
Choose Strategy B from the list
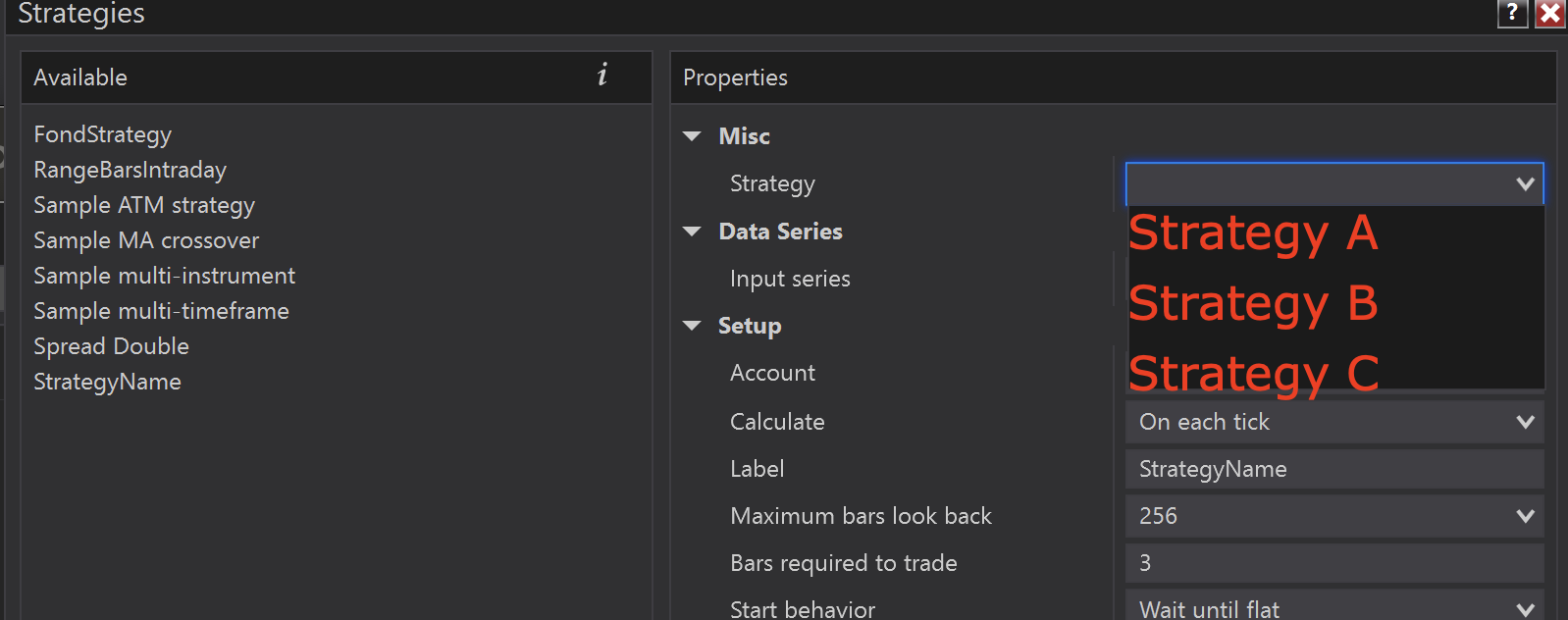pyautogui.click(x=1253, y=304)
